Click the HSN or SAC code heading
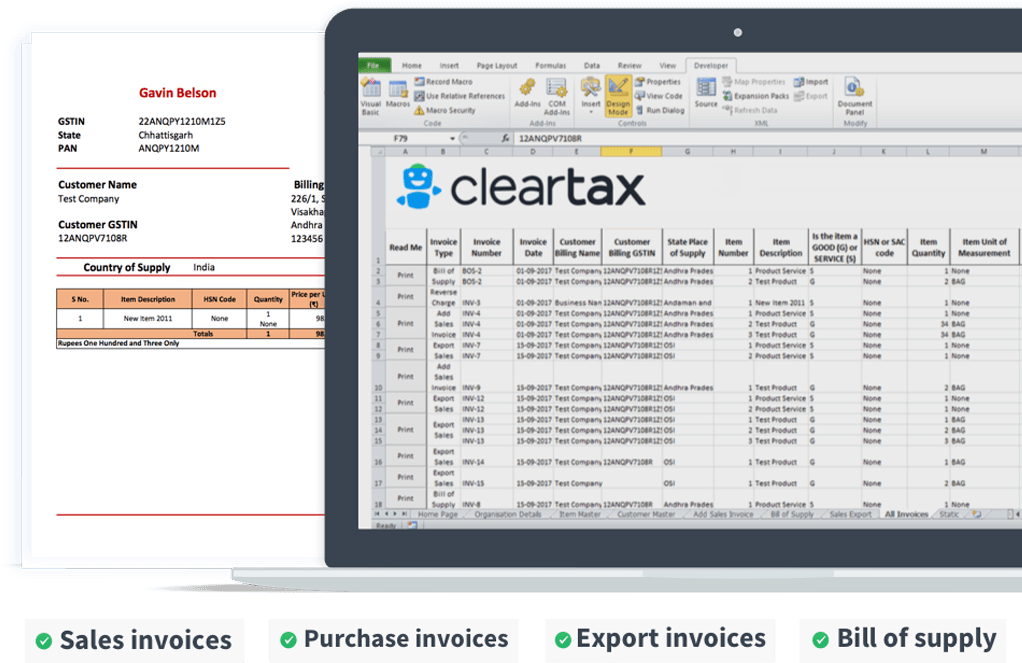1022x663 pixels. (x=884, y=247)
